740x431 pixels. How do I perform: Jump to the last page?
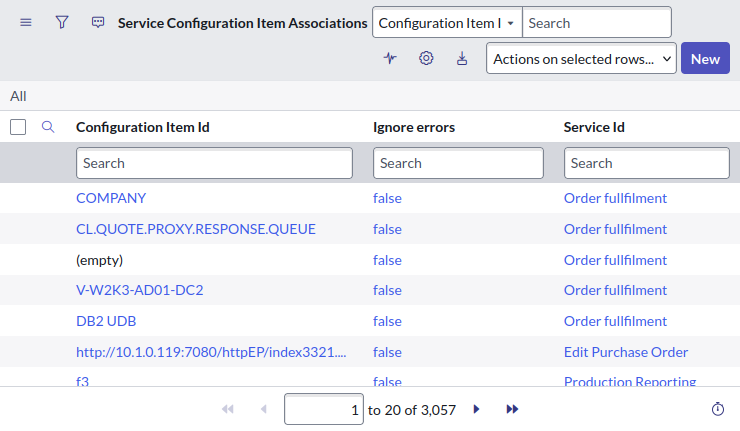512,409
